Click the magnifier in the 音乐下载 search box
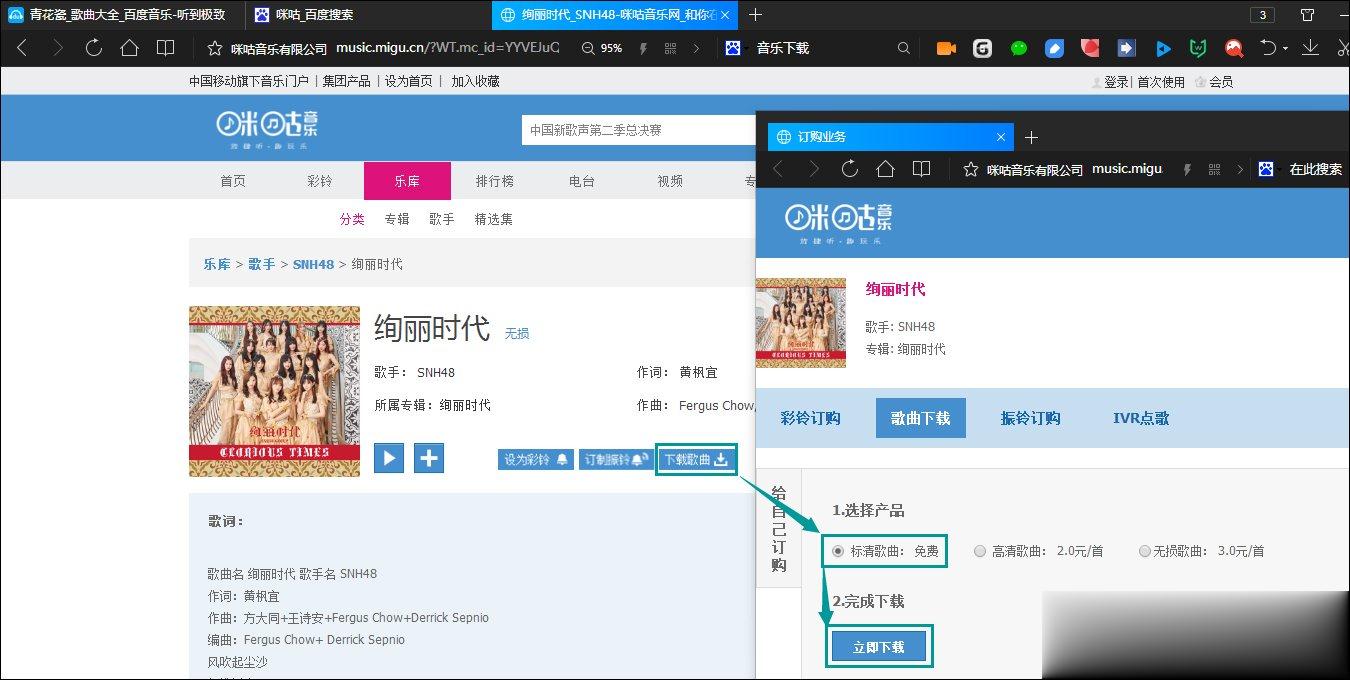The height and width of the screenshot is (680, 1350). pyautogui.click(x=904, y=48)
